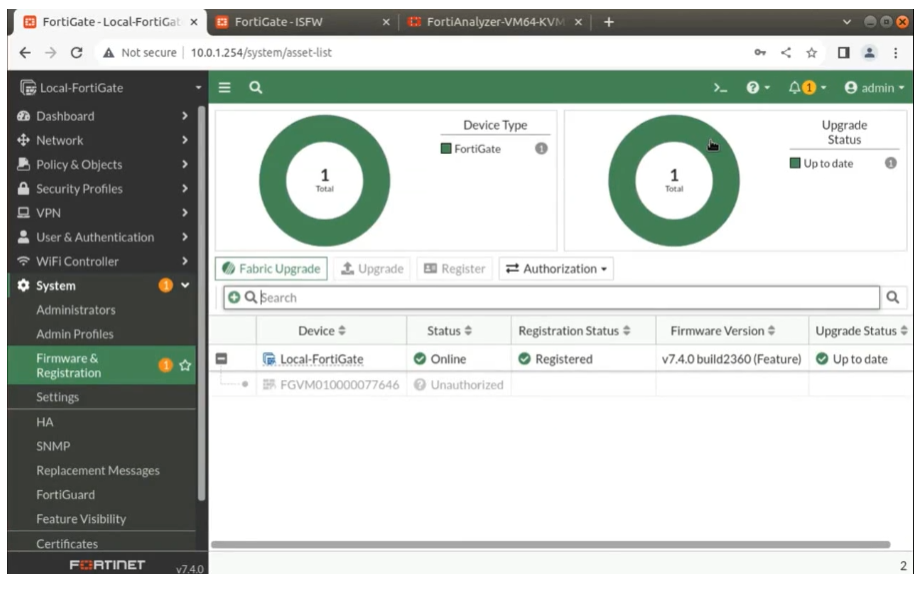Image resolution: width=920 pixels, height=602 pixels.
Task: Click the Not secure warning icon
Action: coord(108,52)
